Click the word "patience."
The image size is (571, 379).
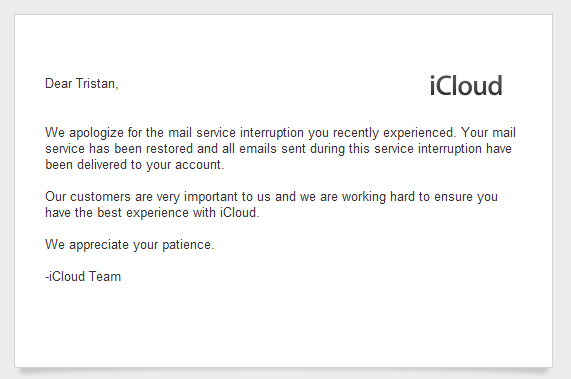[x=188, y=245]
